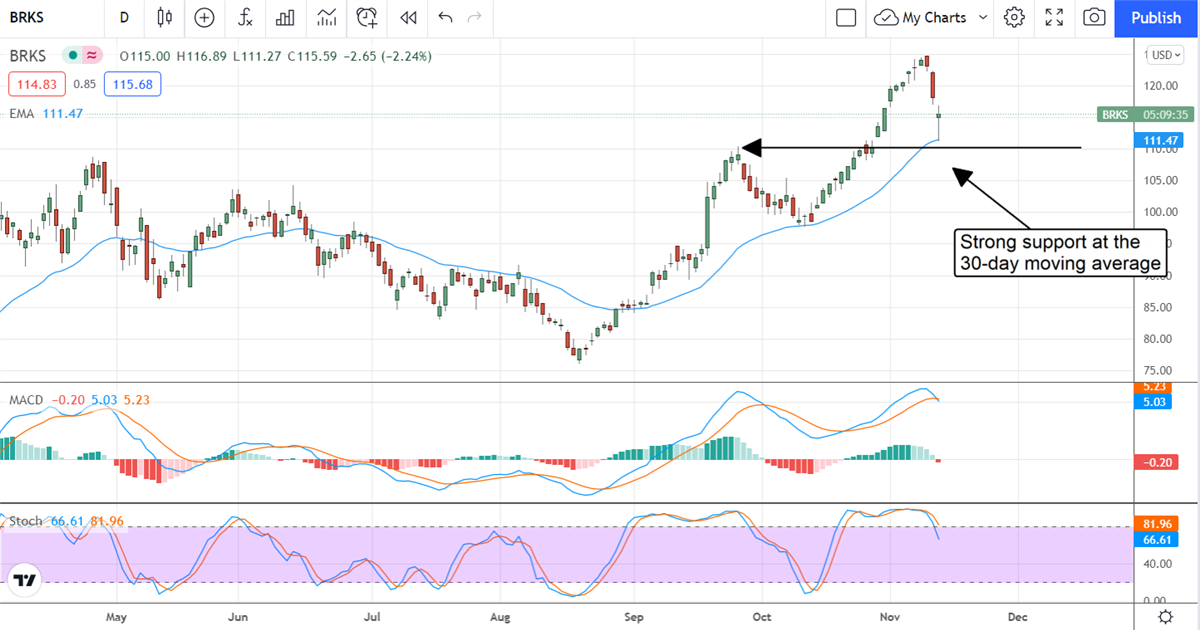Toggle the green market status dot beside BRKS
The height and width of the screenshot is (630, 1200).
(73, 56)
